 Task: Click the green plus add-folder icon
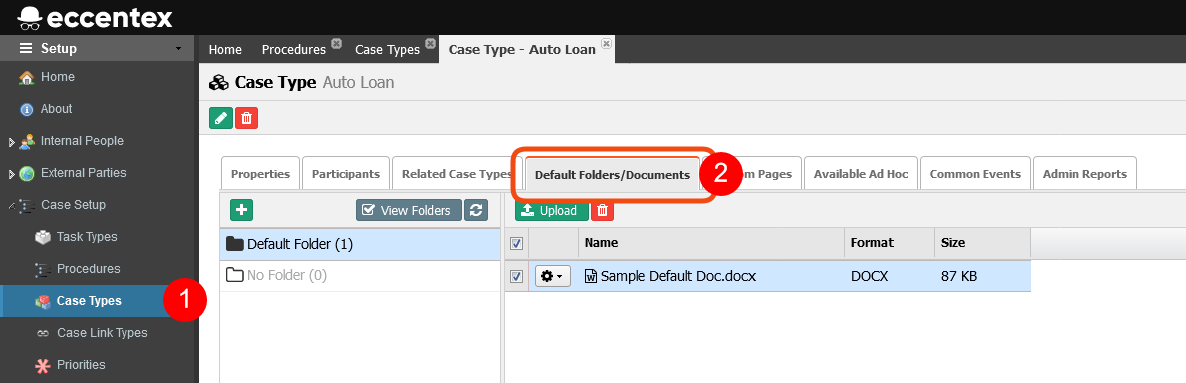(241, 210)
